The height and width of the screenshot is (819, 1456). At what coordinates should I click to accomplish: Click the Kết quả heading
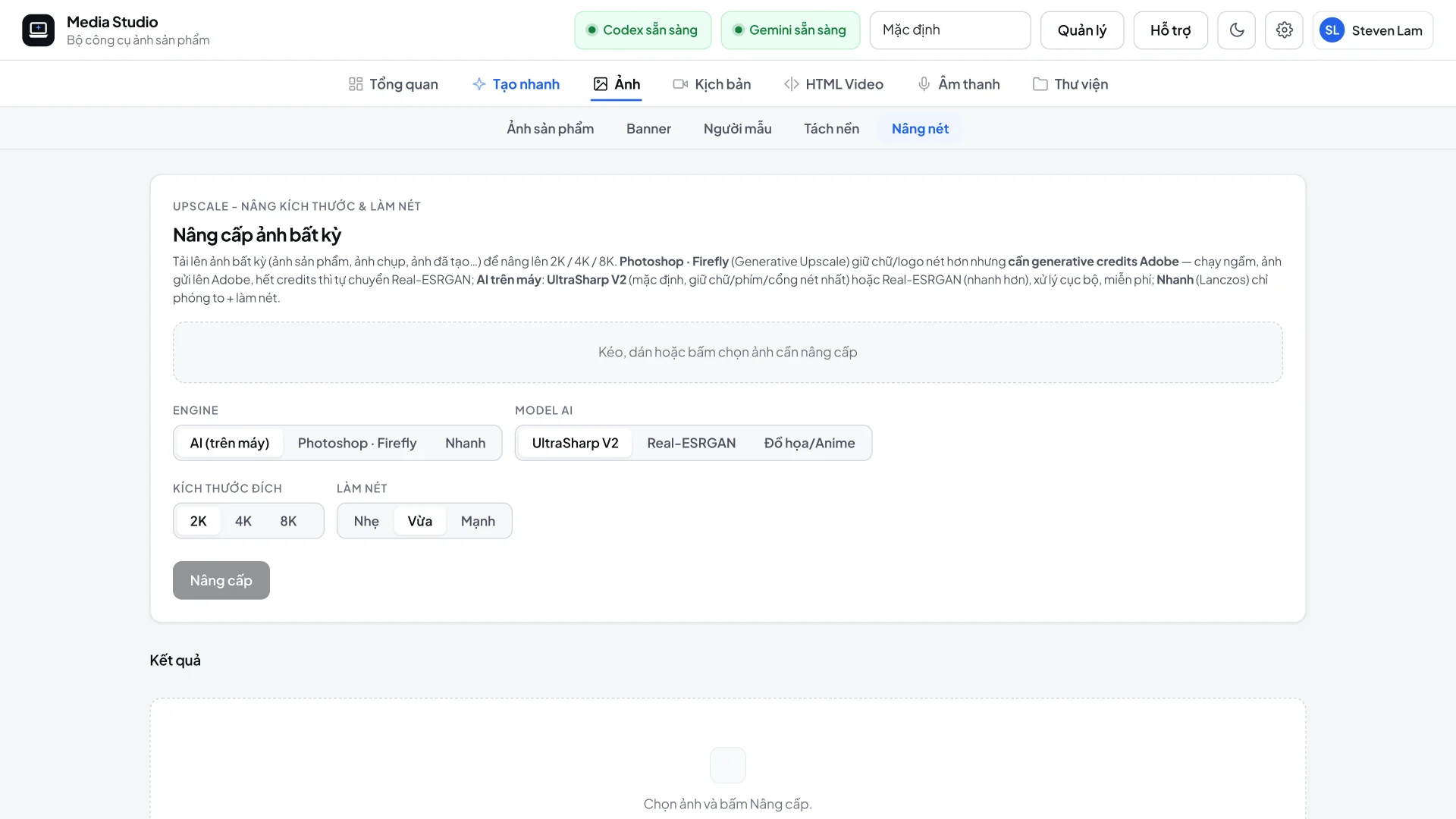point(175,661)
